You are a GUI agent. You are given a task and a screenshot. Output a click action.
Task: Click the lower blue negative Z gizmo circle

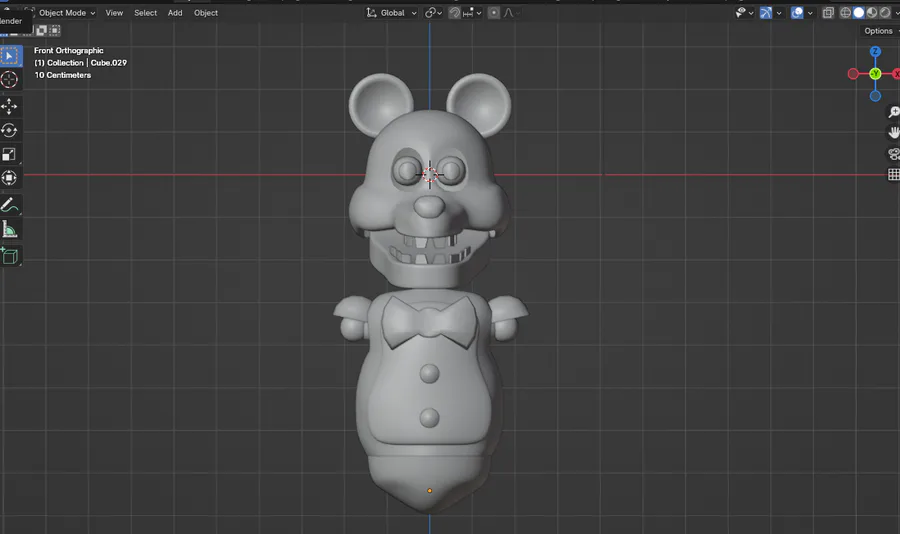[x=875, y=96]
